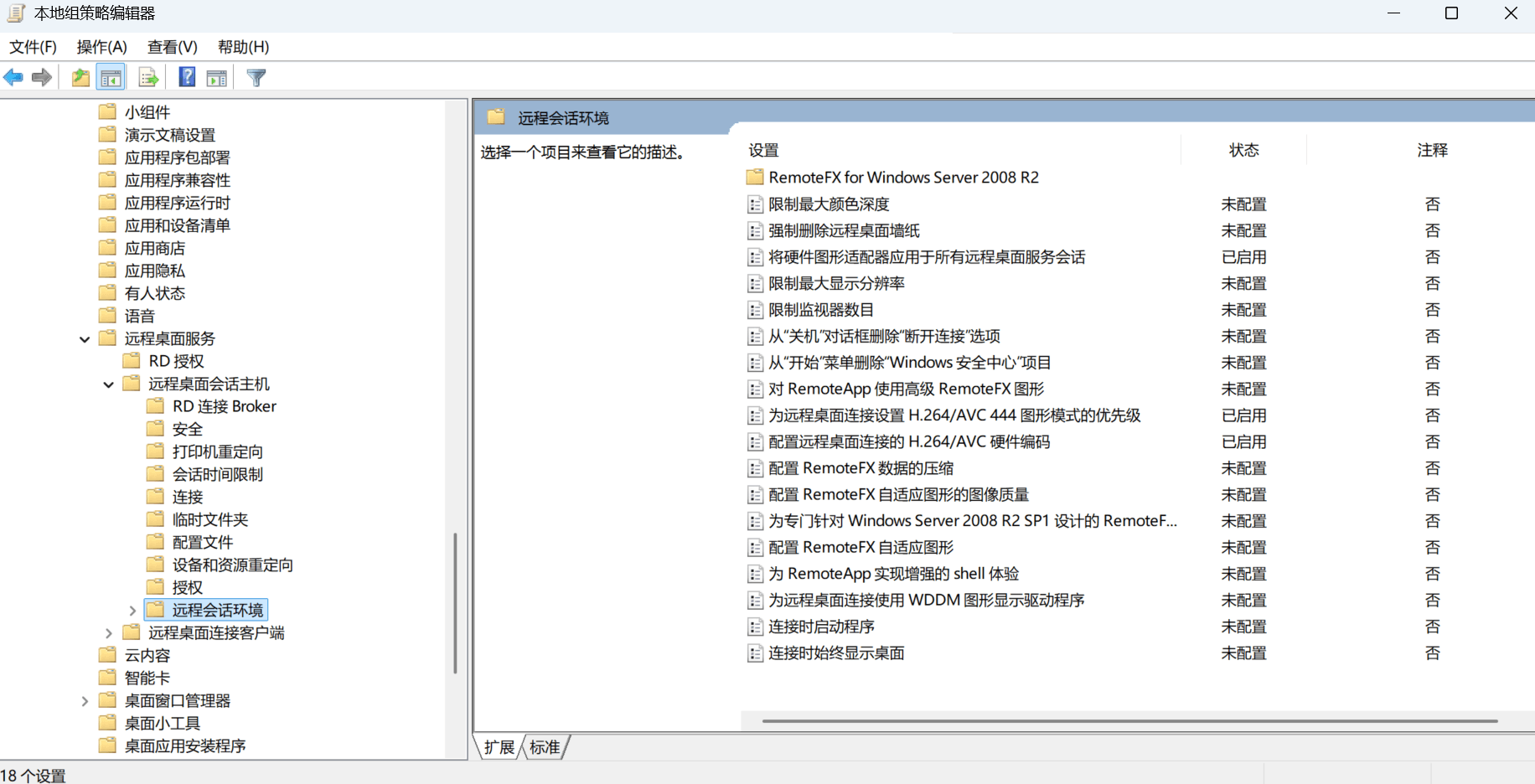This screenshot has height=784, width=1535.
Task: Toggle the show/hide action pane icon
Action: click(217, 78)
